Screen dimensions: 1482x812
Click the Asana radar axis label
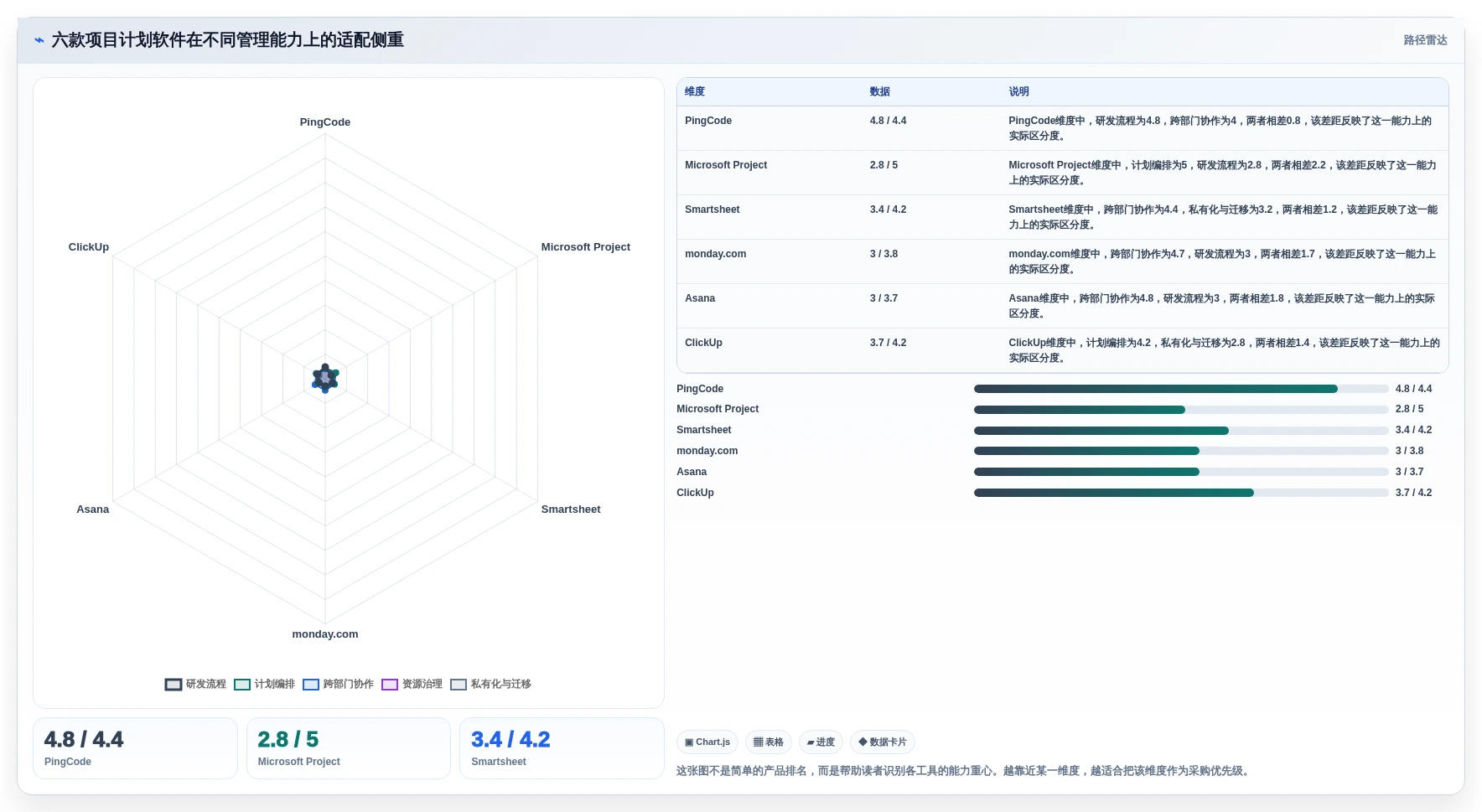93,509
